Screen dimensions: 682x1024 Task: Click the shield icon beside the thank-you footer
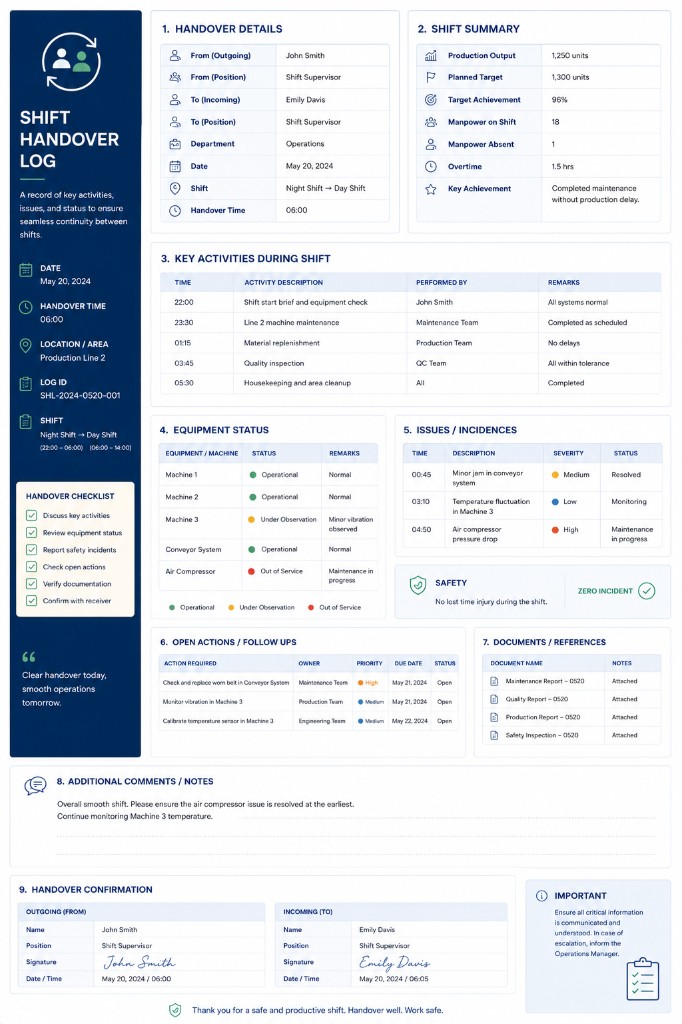(x=175, y=1010)
